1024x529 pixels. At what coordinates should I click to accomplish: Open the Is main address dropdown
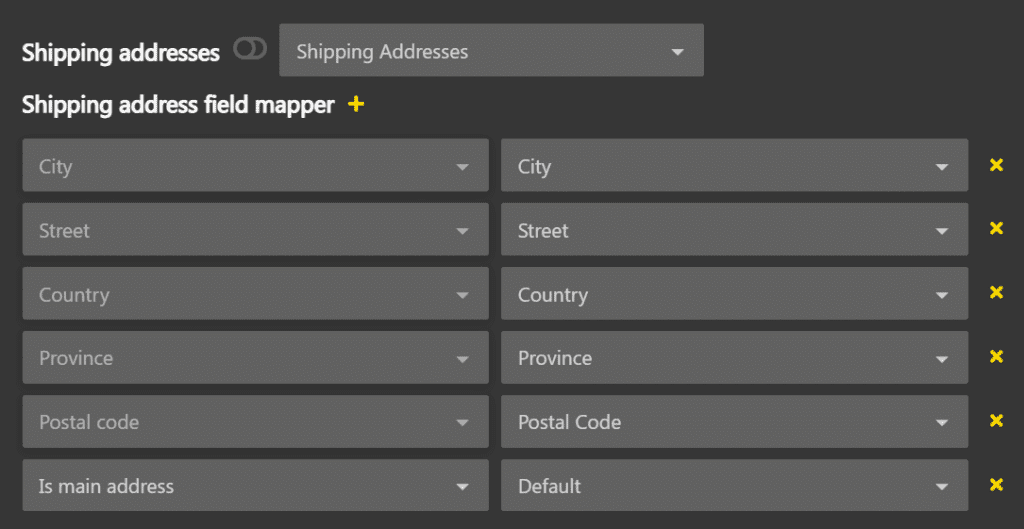(x=255, y=486)
